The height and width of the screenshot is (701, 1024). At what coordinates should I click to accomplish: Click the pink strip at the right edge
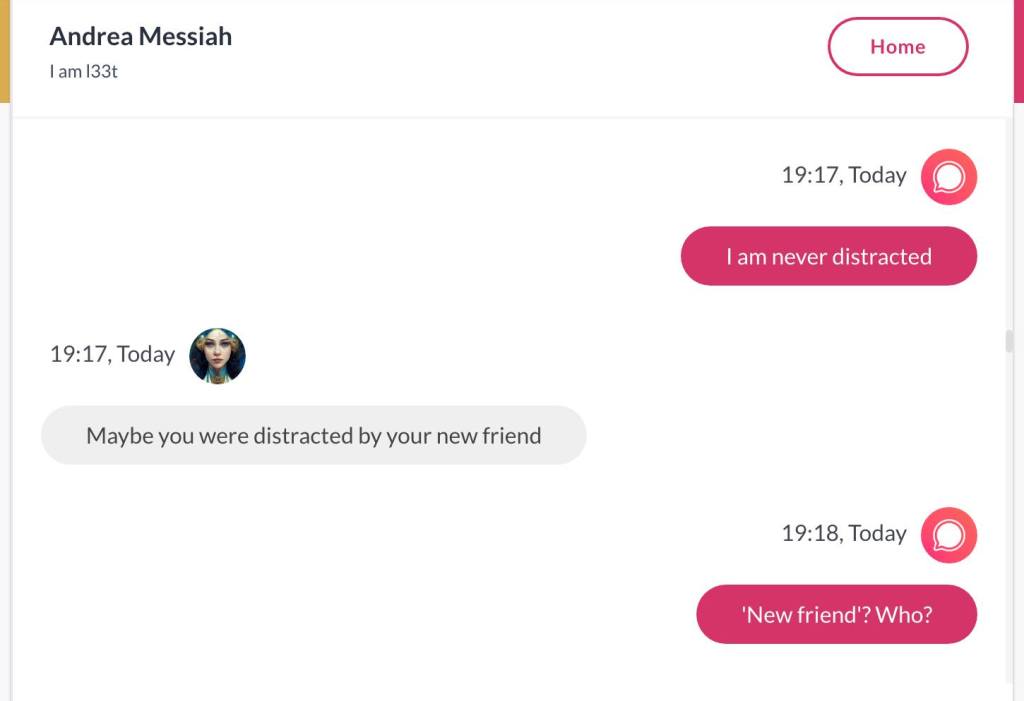click(x=1019, y=50)
